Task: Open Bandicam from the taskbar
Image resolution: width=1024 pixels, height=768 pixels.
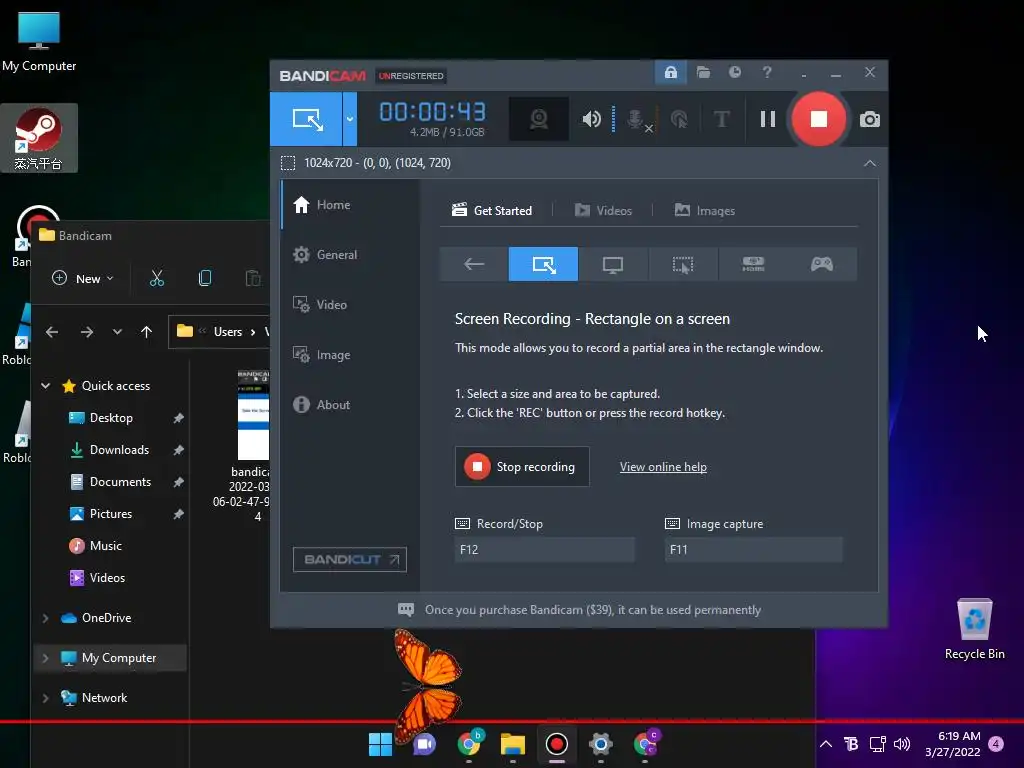Action: click(557, 744)
